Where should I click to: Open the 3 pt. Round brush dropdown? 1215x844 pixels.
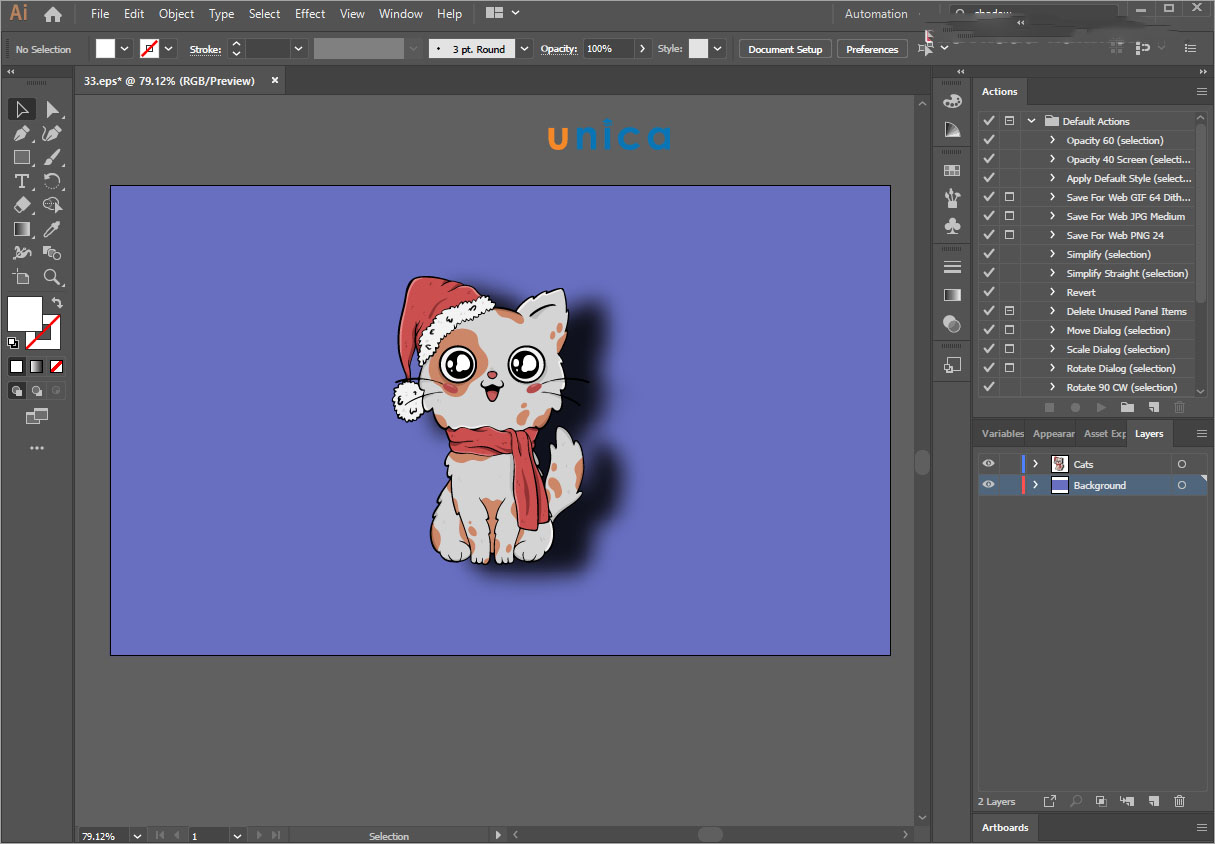pos(524,48)
